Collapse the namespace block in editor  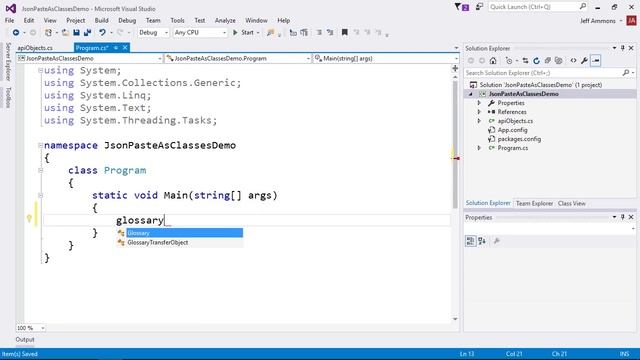[40, 145]
